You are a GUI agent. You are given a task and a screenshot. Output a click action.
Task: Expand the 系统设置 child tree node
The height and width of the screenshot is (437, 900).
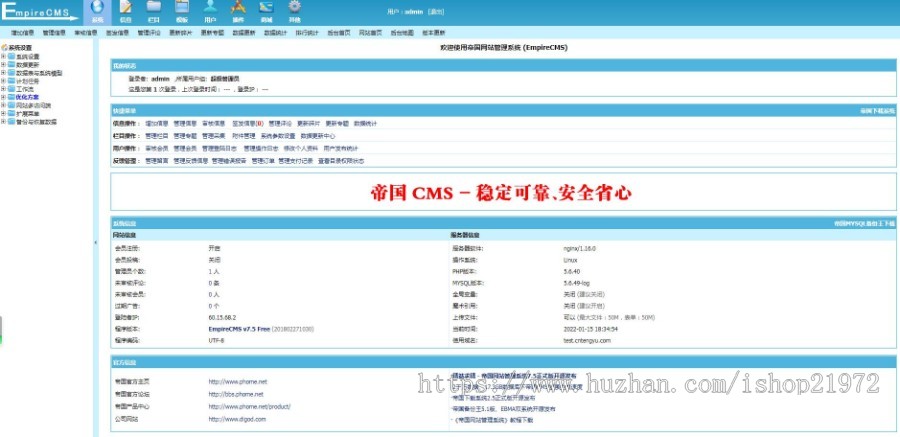[x=3, y=57]
